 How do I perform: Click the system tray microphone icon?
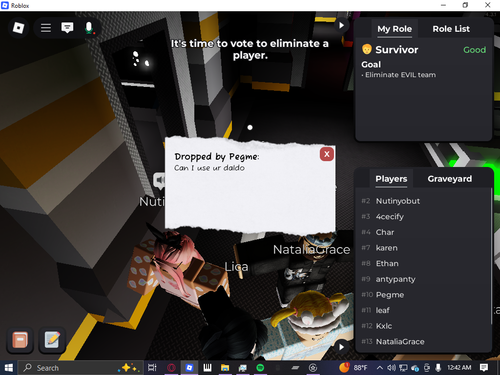(438, 368)
